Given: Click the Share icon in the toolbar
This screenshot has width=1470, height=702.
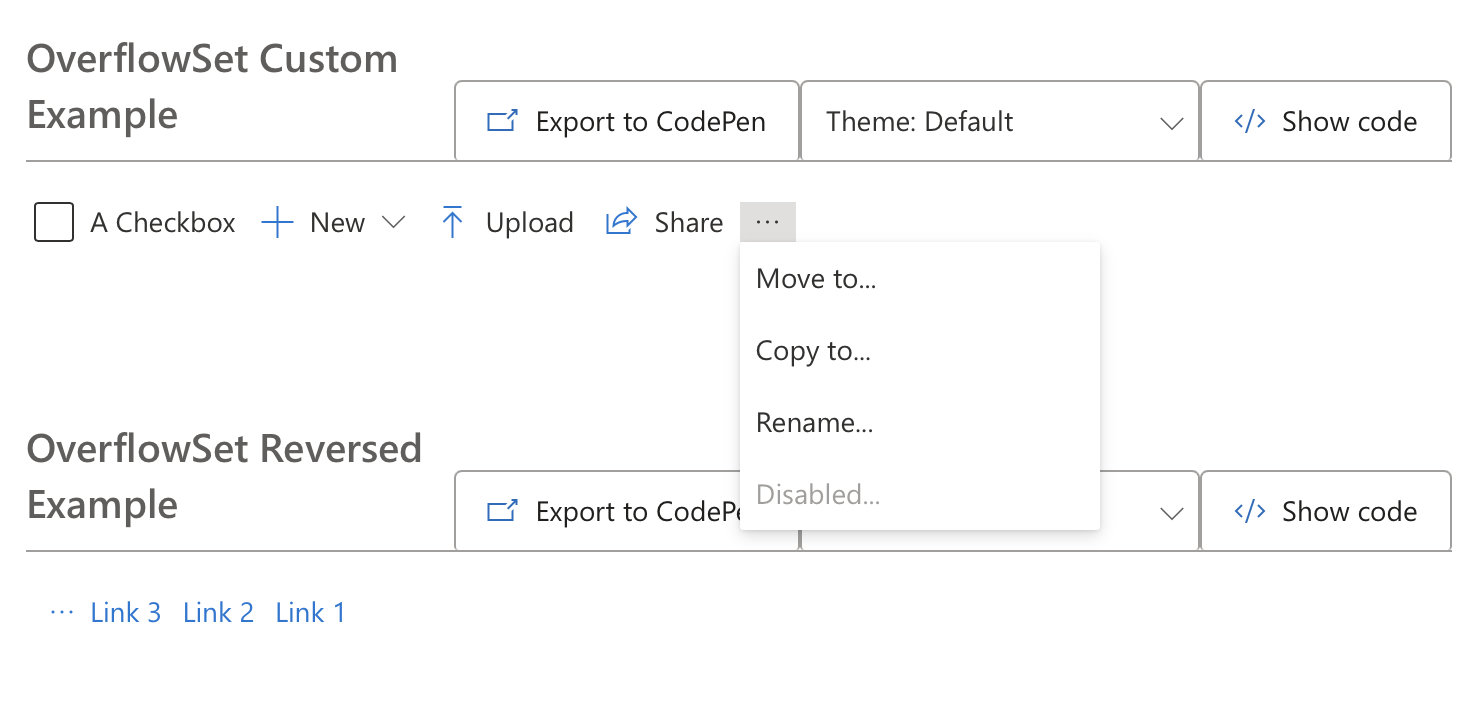Looking at the screenshot, I should 621,222.
